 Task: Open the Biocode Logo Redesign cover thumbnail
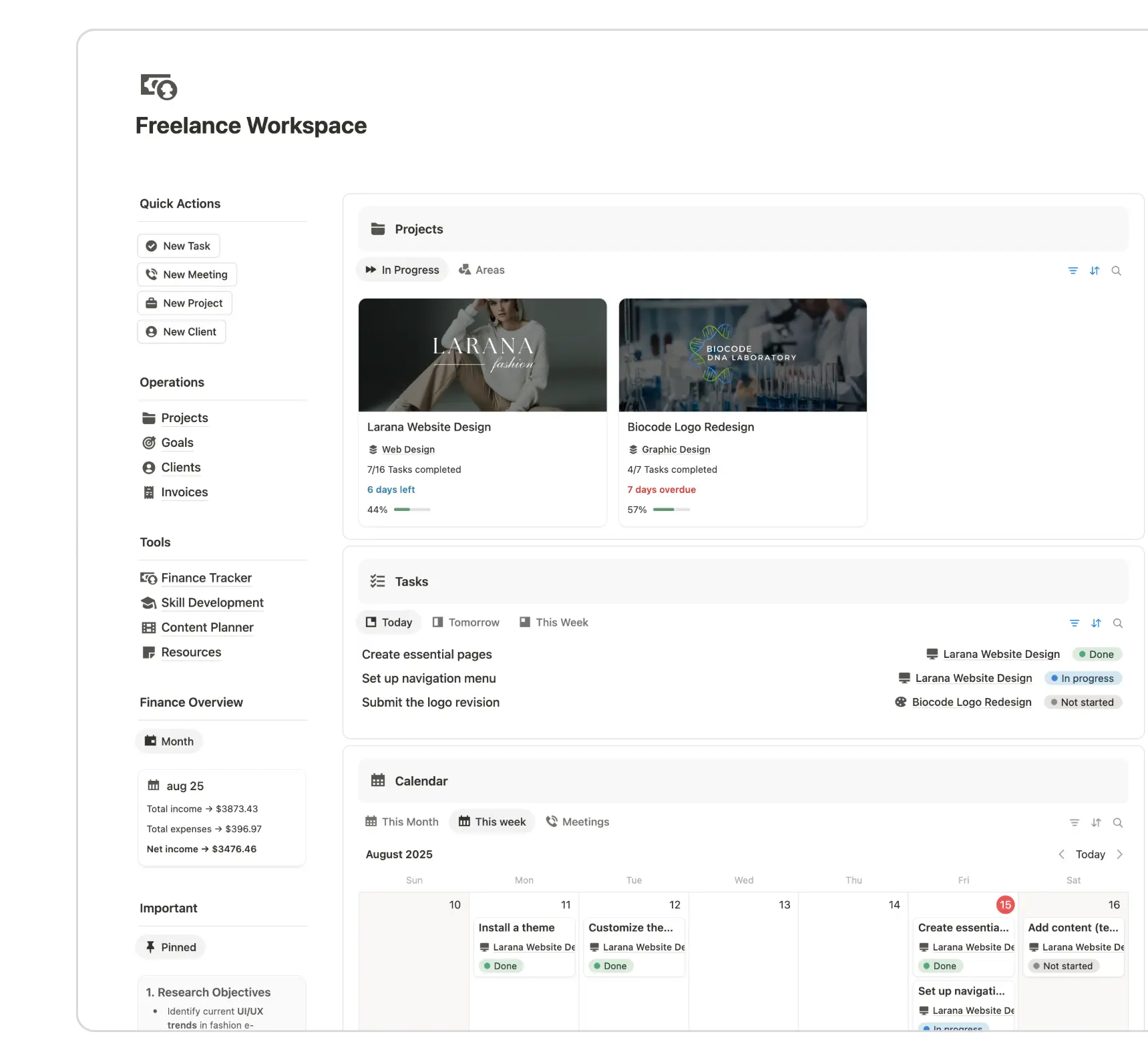tap(742, 355)
